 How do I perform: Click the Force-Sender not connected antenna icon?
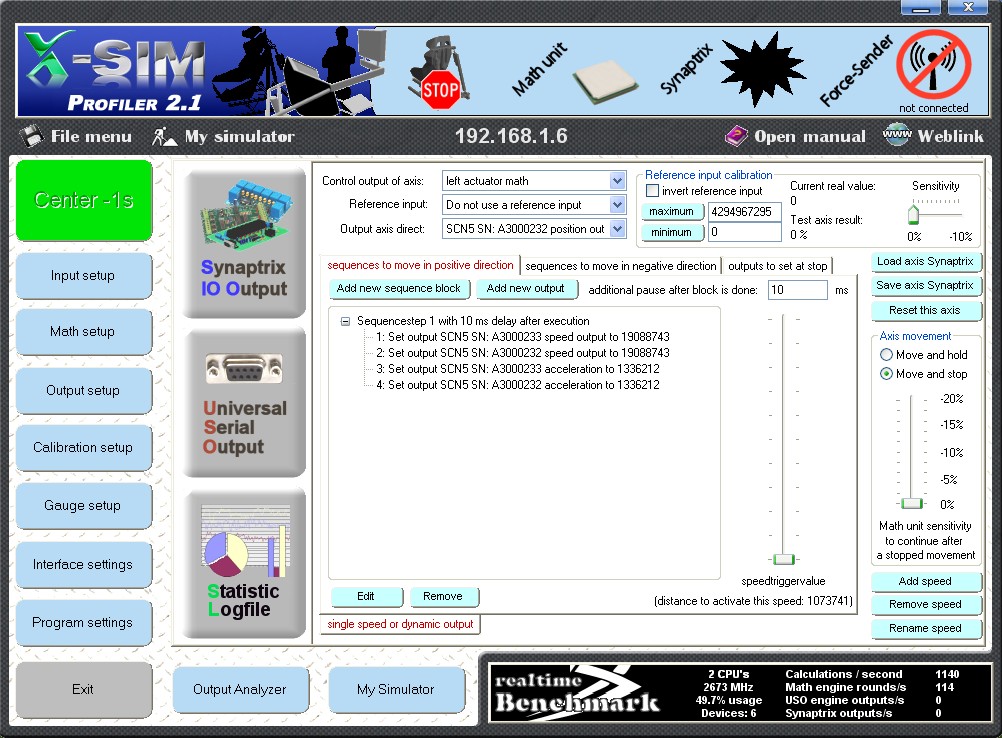point(933,65)
